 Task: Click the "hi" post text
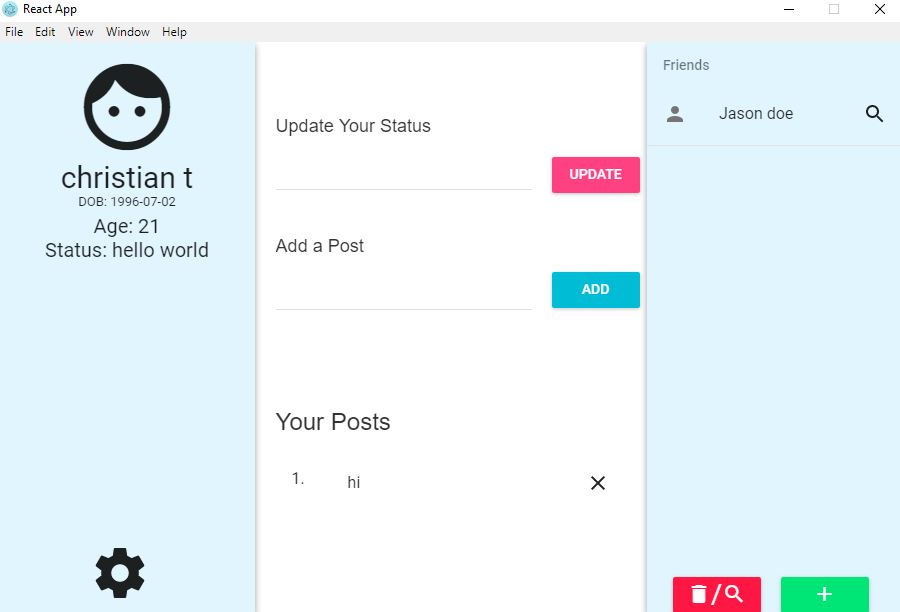(x=354, y=482)
